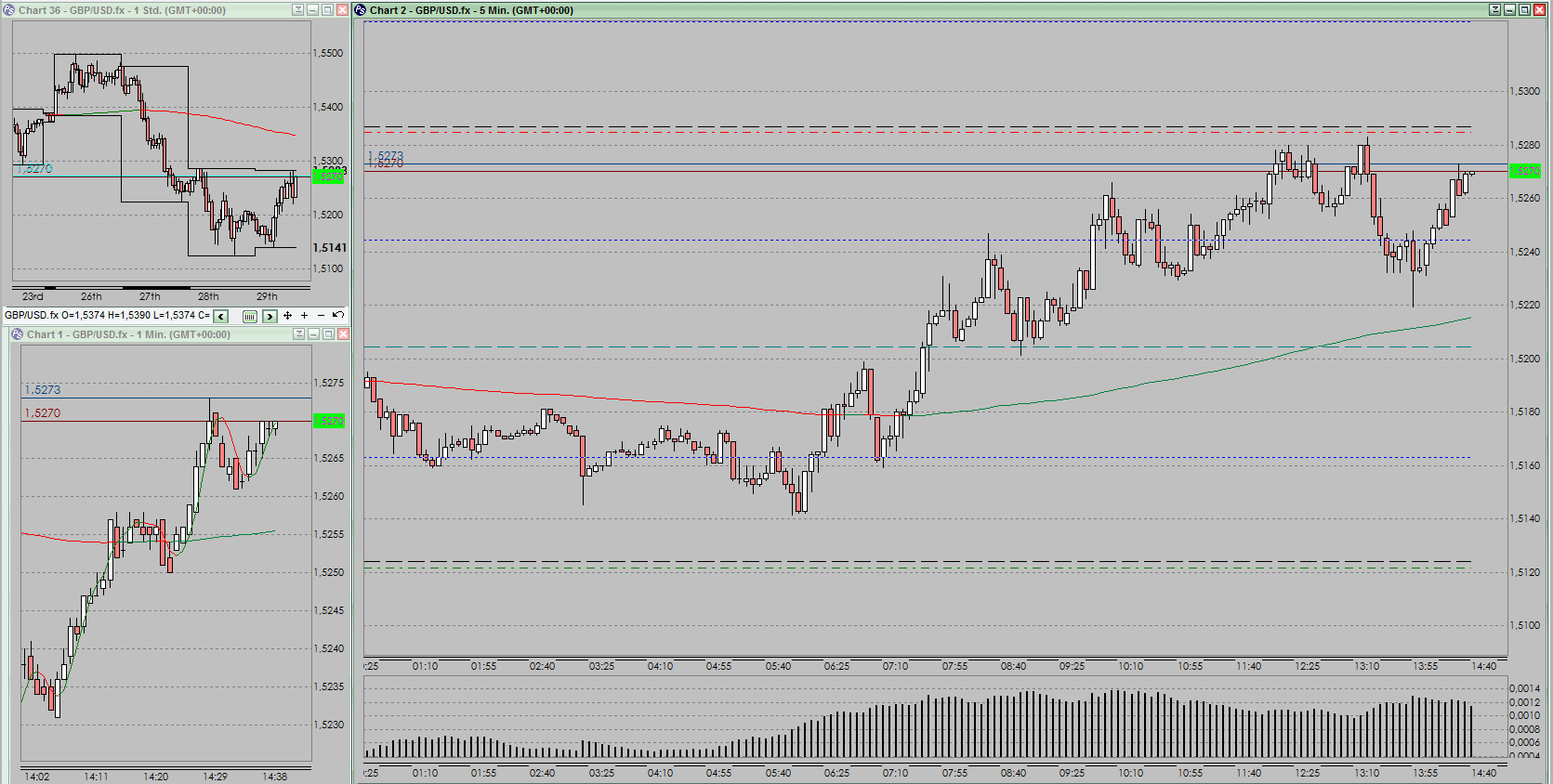The image size is (1553, 784).
Task: Zoom in with the plus icon
Action: click(x=304, y=316)
